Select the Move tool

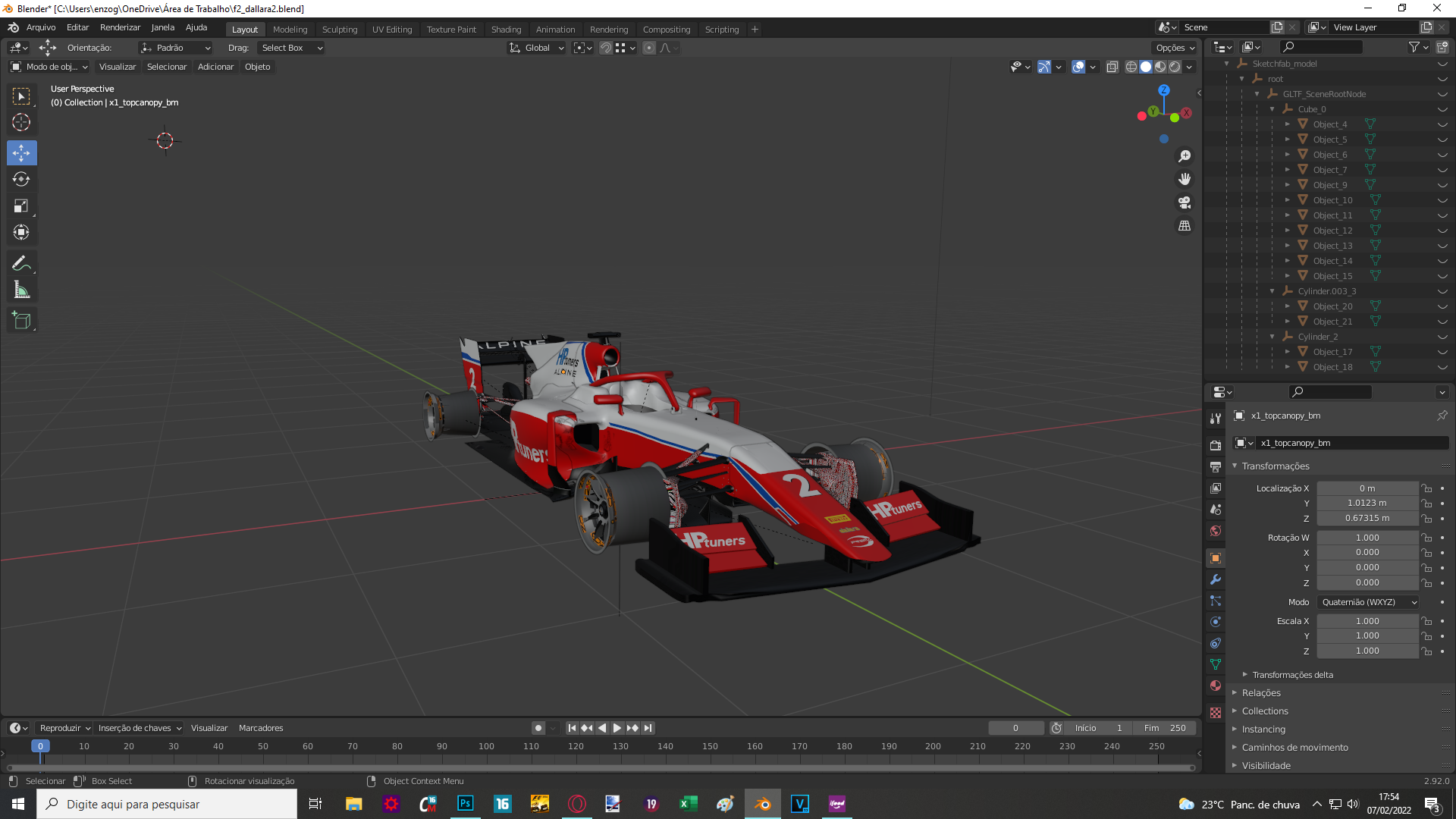tap(21, 153)
